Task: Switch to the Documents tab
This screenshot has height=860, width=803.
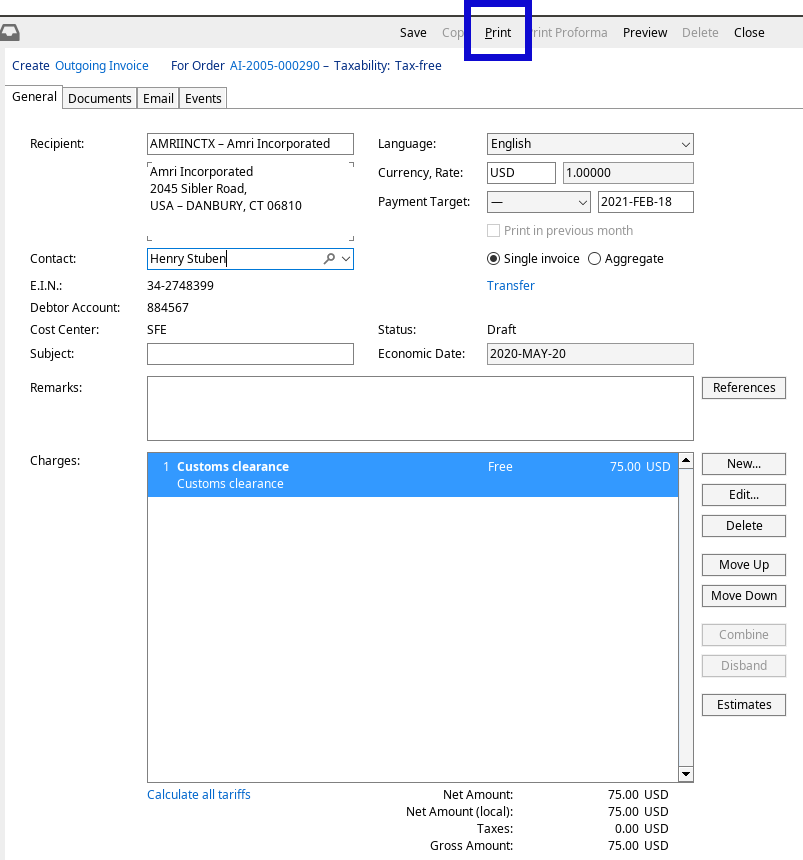Action: tap(99, 97)
